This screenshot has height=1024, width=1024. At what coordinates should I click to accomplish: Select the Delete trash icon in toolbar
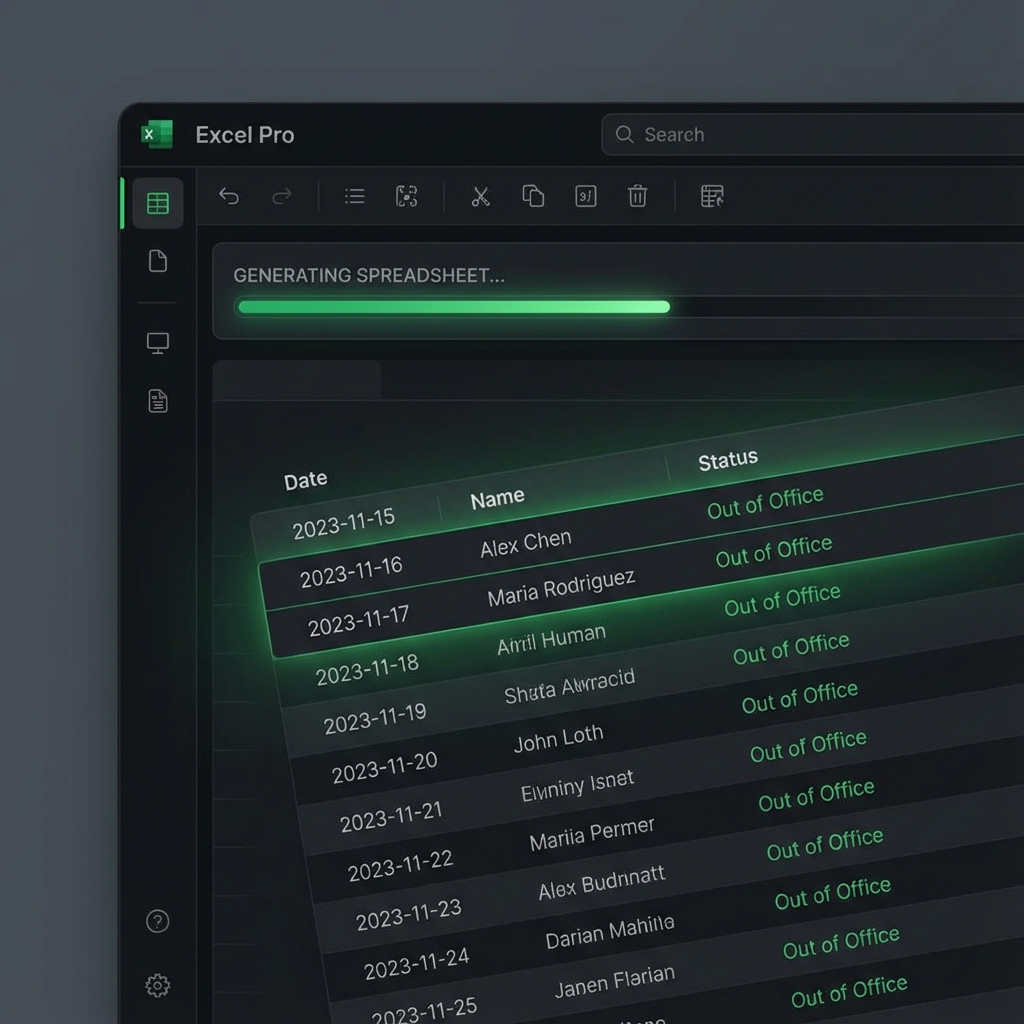tap(637, 196)
